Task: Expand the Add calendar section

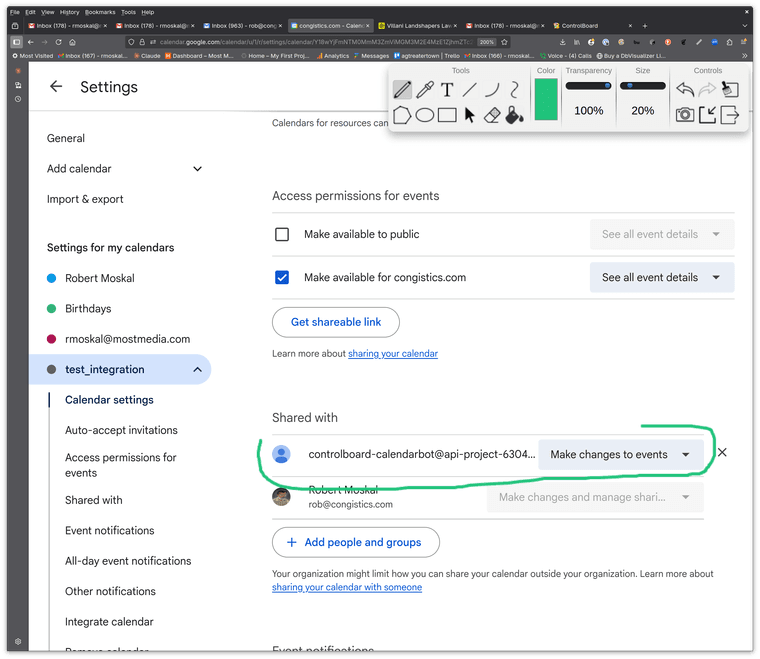Action: tap(197, 169)
